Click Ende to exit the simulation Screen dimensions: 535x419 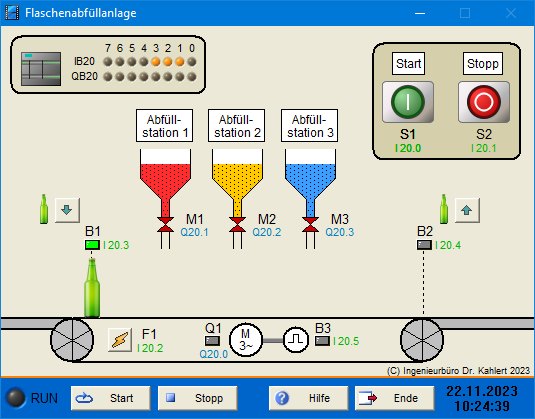(x=394, y=398)
